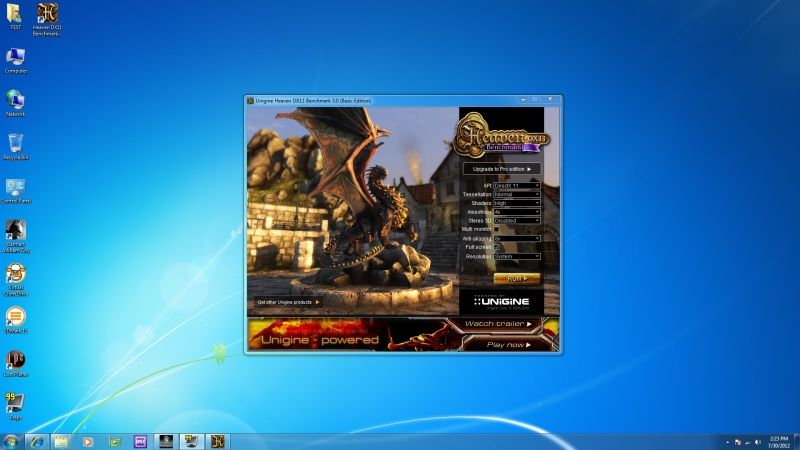Open the Network desktop icon

pyautogui.click(x=15, y=104)
